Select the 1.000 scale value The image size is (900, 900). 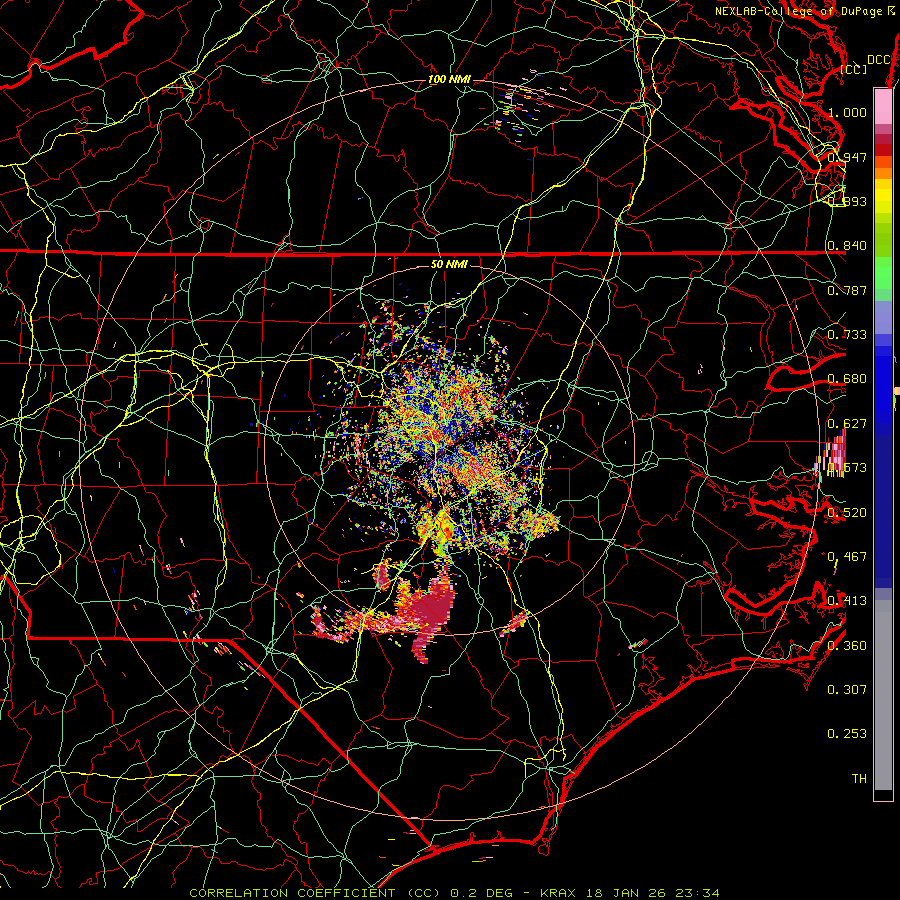pos(847,112)
